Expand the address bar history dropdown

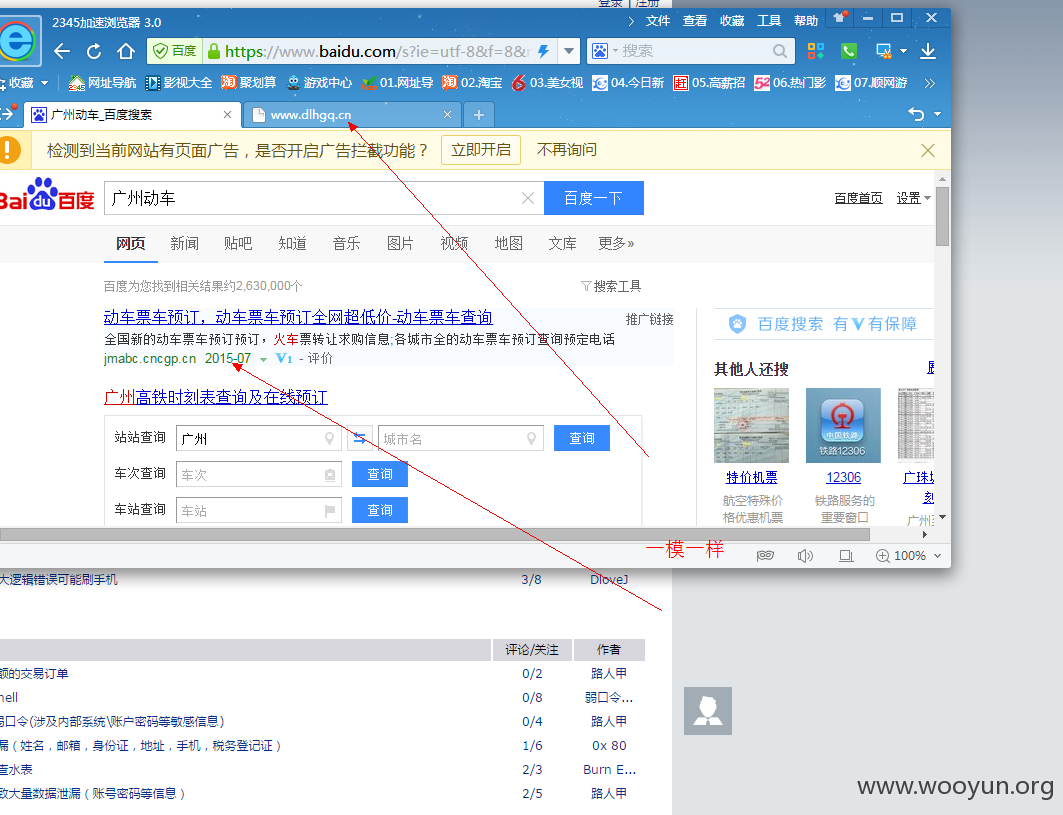pyautogui.click(x=569, y=51)
